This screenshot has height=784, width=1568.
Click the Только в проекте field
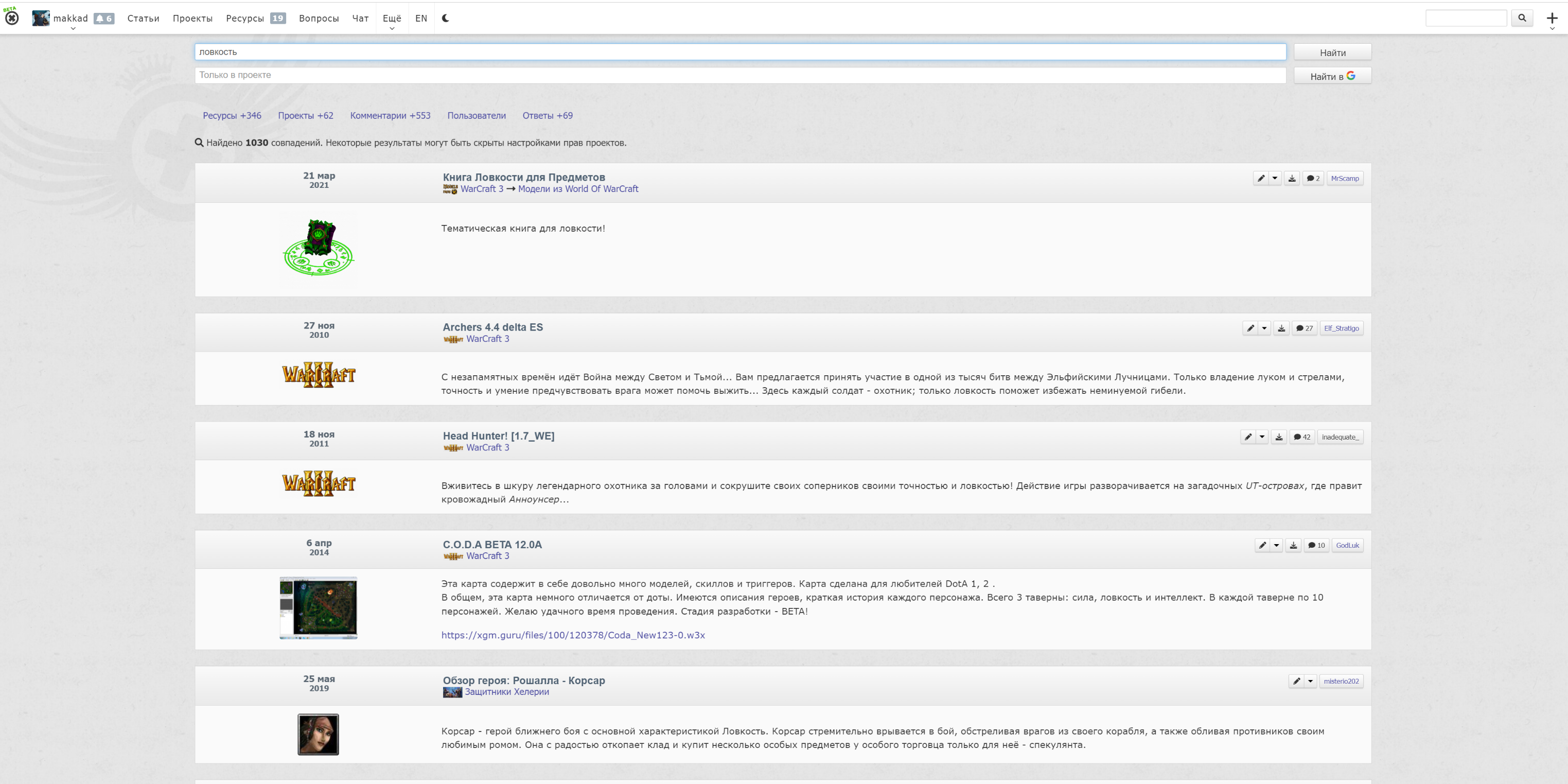click(739, 75)
